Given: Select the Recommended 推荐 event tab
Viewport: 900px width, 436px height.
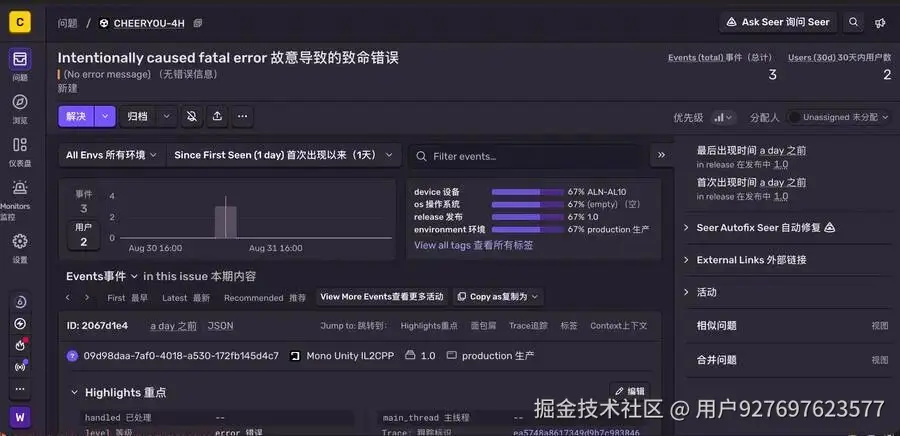Looking at the screenshot, I should (x=265, y=298).
